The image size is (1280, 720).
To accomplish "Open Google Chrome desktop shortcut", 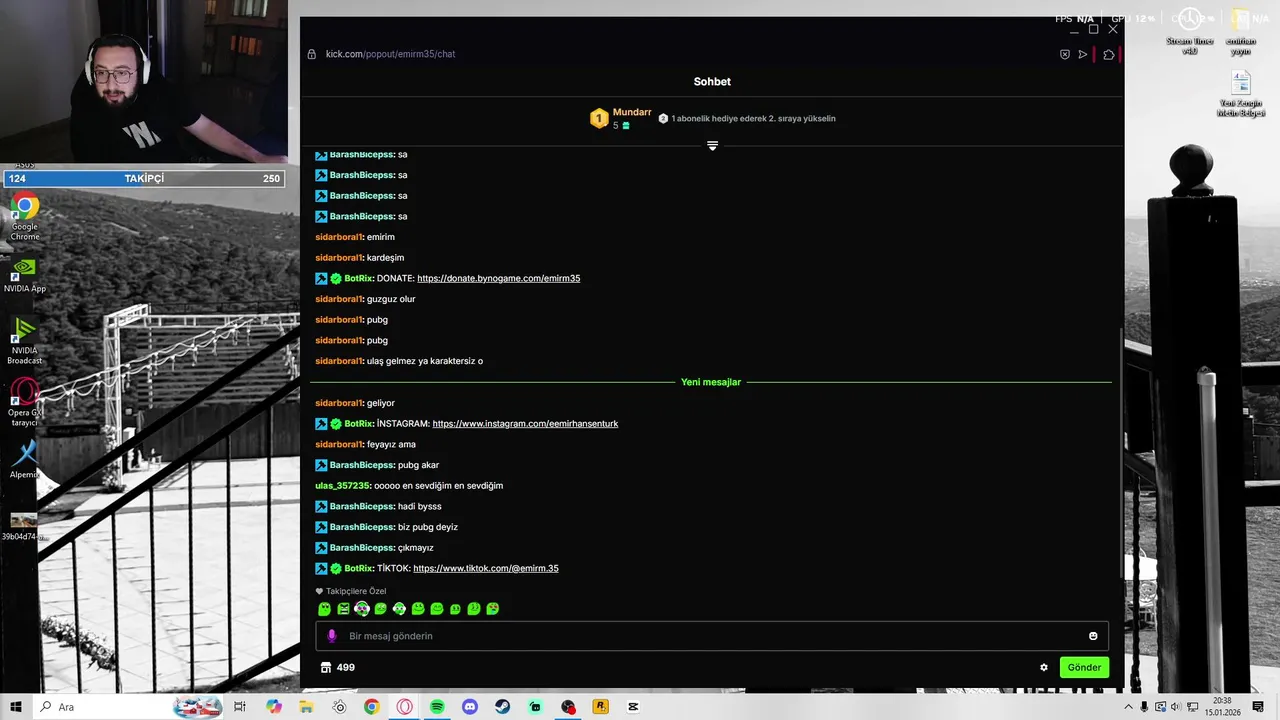I will tap(25, 215).
